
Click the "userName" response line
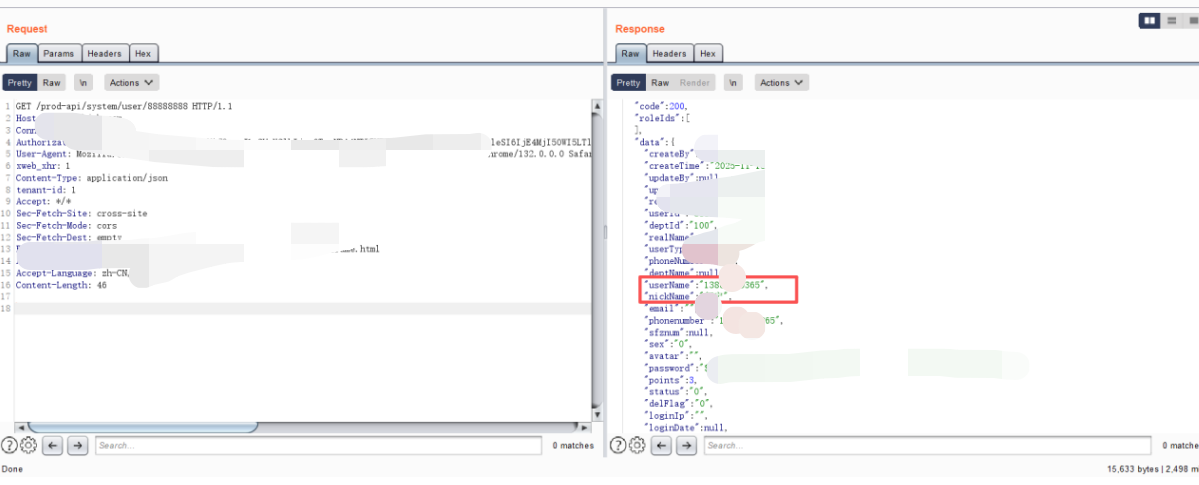(x=707, y=285)
